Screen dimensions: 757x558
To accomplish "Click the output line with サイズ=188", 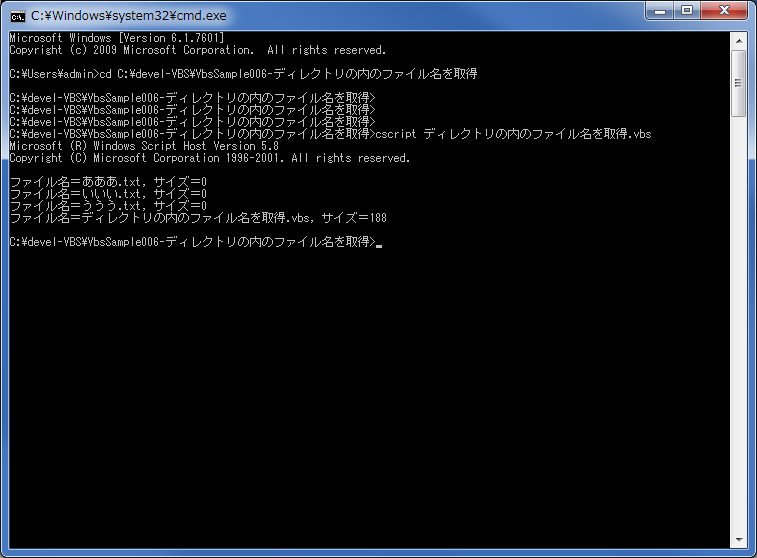I will click(x=198, y=218).
